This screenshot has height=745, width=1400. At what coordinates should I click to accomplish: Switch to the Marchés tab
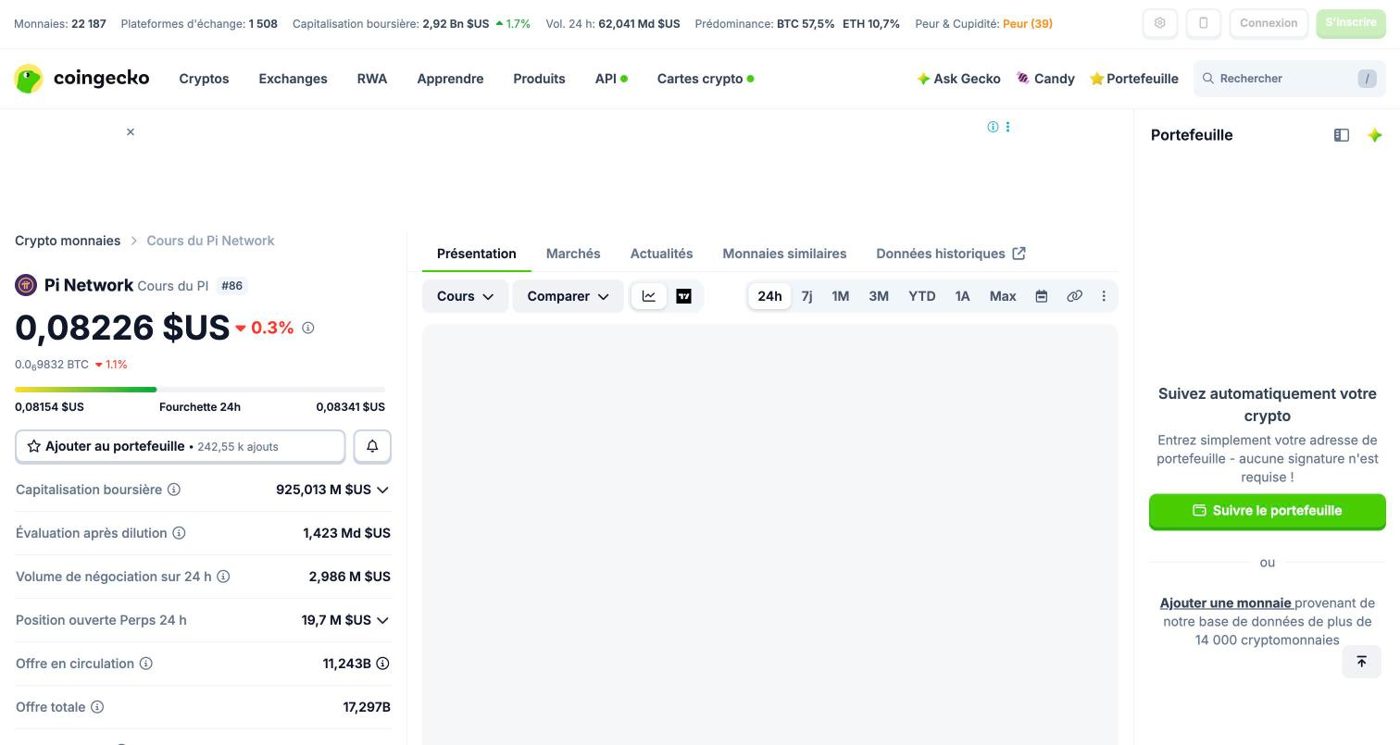573,254
